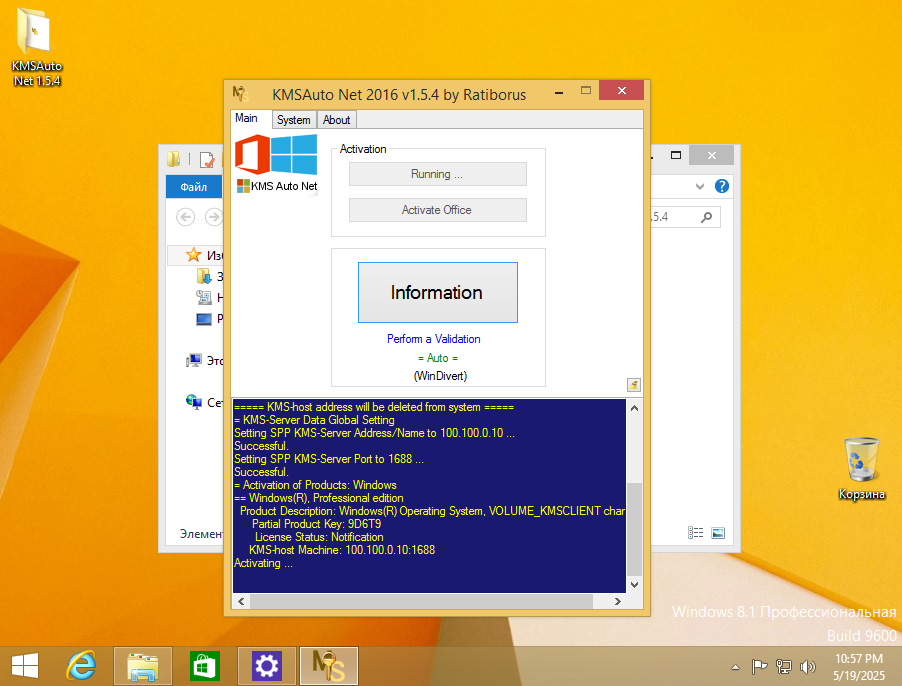
Task: Select the running KMSAuto icon in the taskbar
Action: (328, 664)
